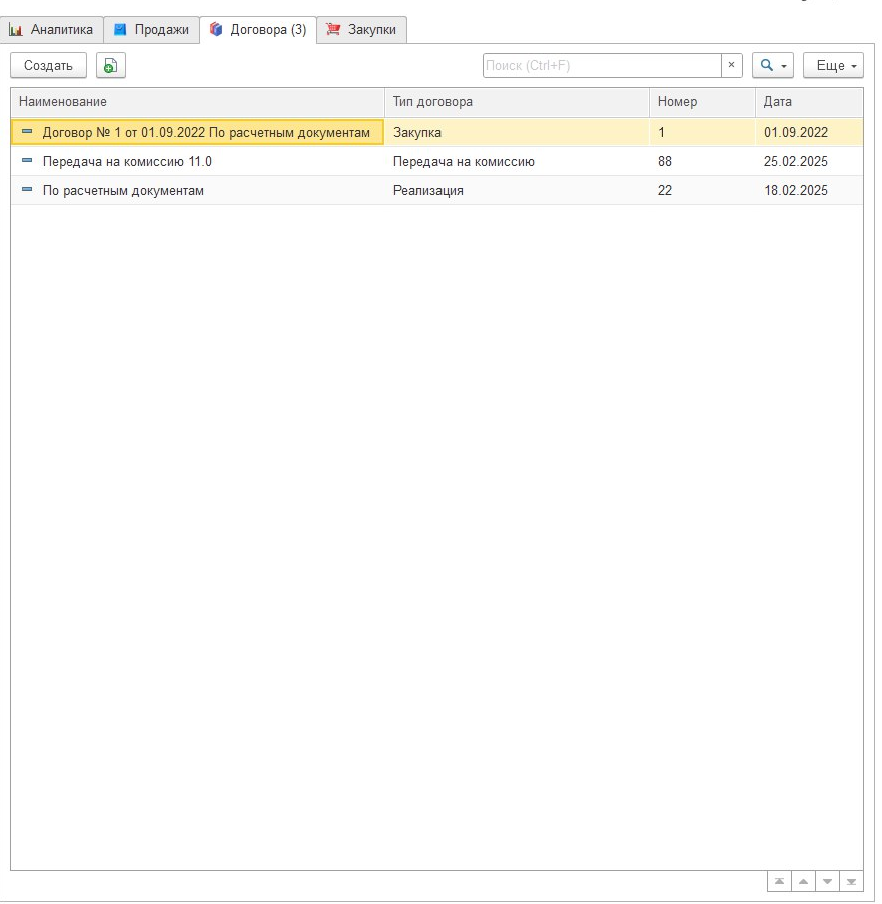Click the Дата column header

click(808, 102)
